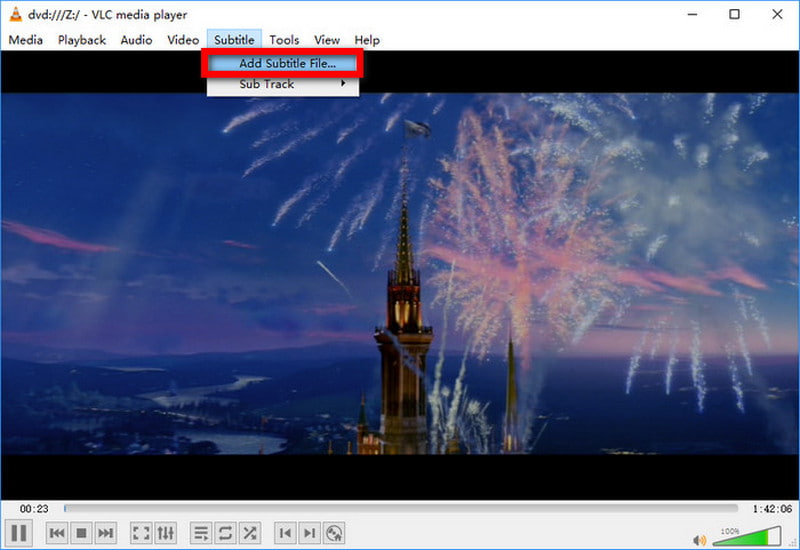The width and height of the screenshot is (800, 550).
Task: Click the green volume slider
Action: coord(750,535)
